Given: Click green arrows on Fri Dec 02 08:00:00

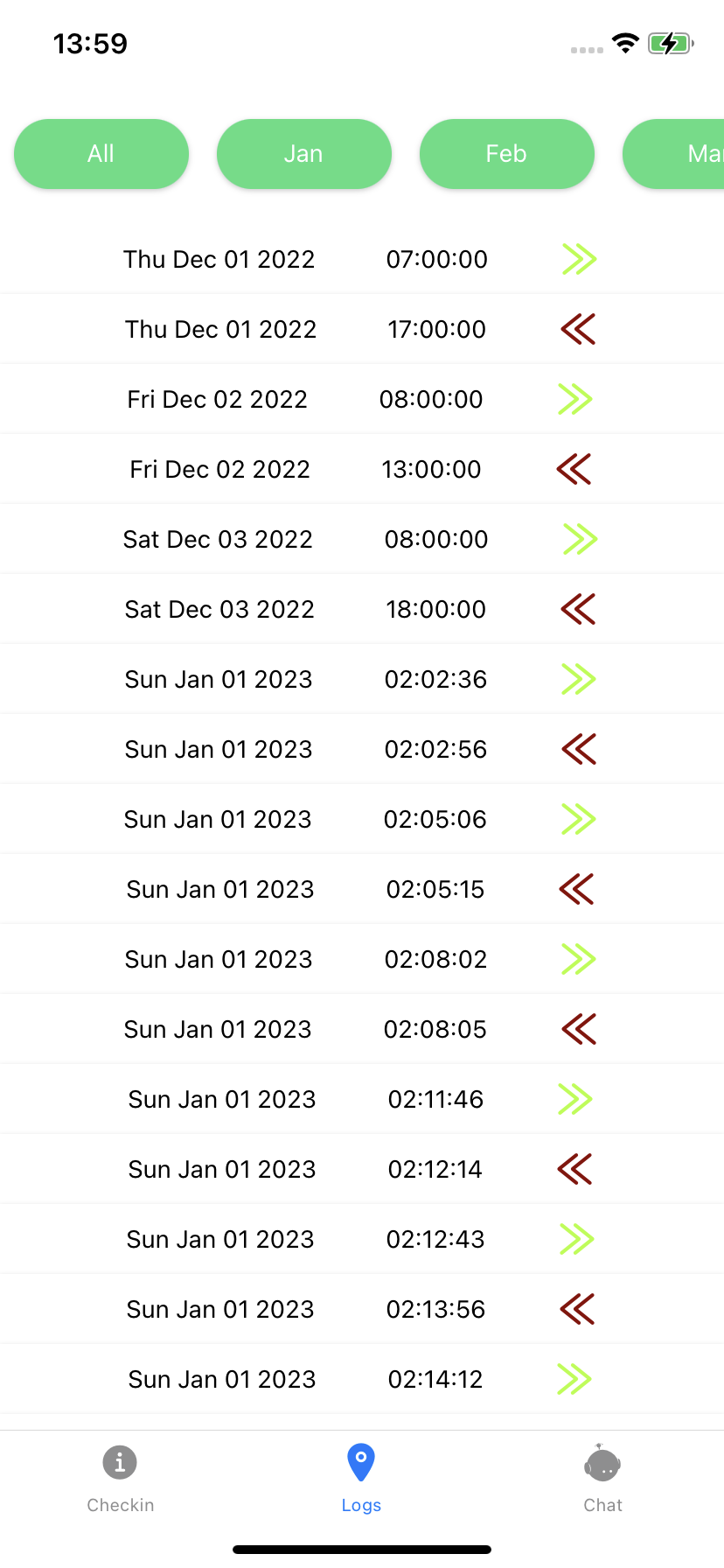Looking at the screenshot, I should 575,399.
